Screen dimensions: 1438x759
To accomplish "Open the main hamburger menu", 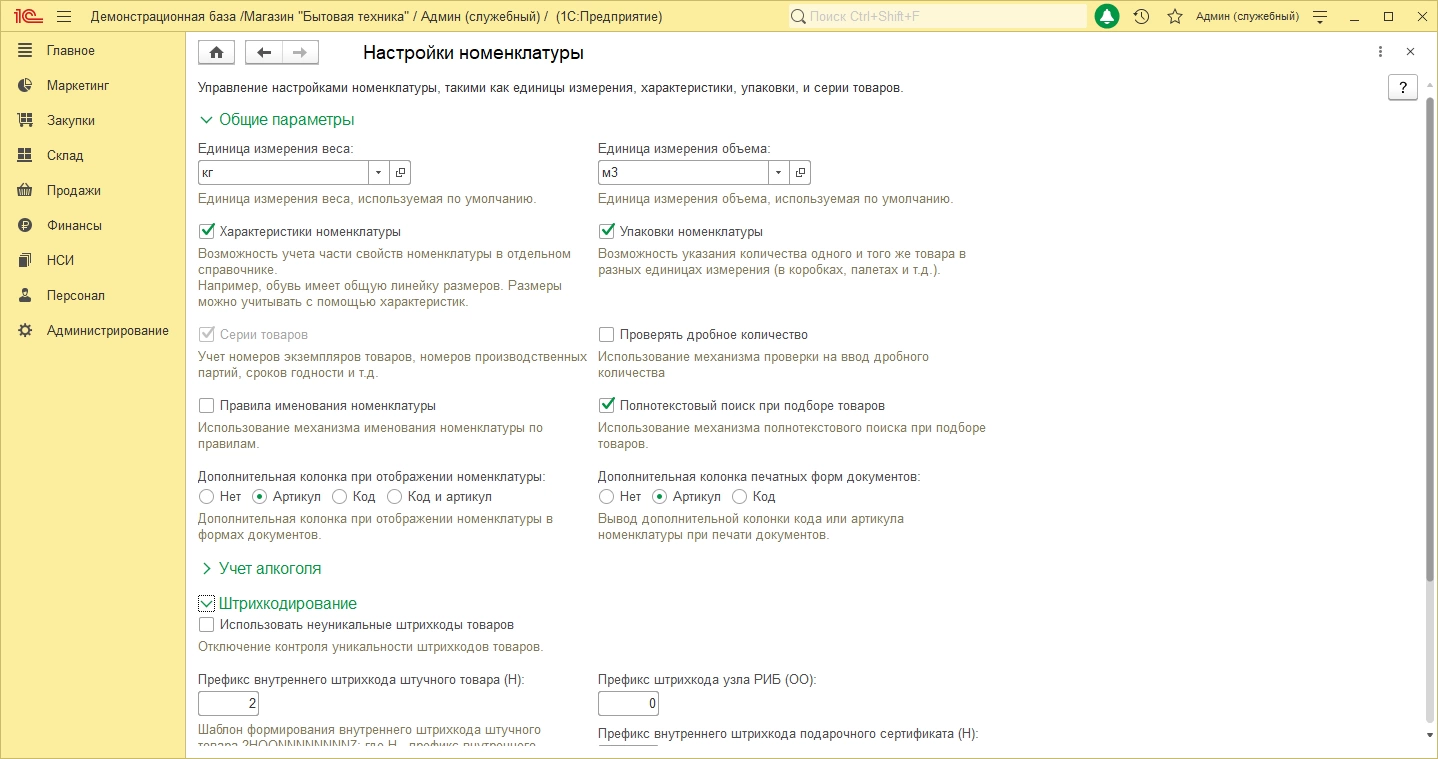I will tap(64, 16).
